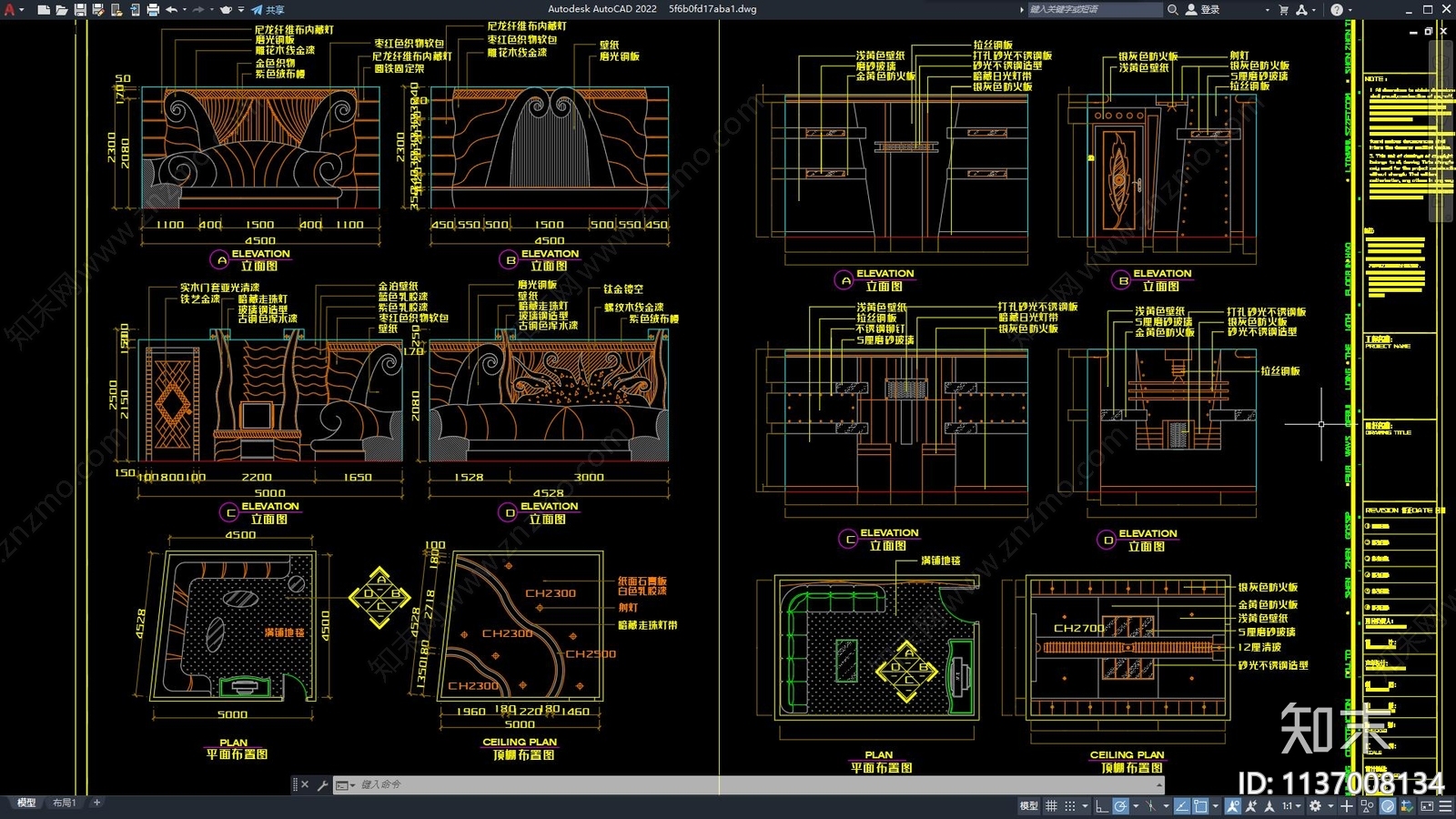This screenshot has width=1456, height=819.
Task: Expand the Quick Access Toolbar customize dropdown
Action: pos(241,9)
